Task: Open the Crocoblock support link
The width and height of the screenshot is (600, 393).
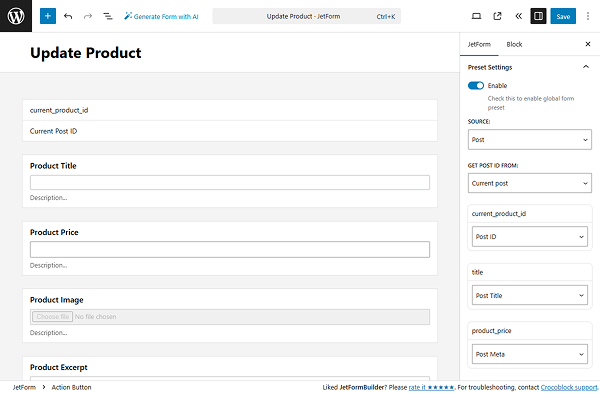Action: pyautogui.click(x=569, y=387)
